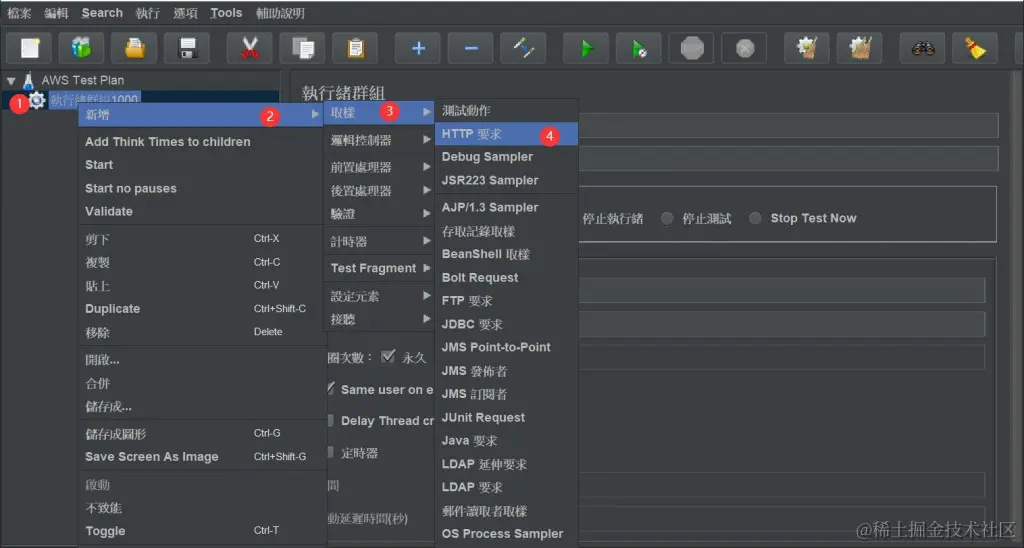
Task: Select the 停止測試 radio button
Action: pyautogui.click(x=667, y=218)
